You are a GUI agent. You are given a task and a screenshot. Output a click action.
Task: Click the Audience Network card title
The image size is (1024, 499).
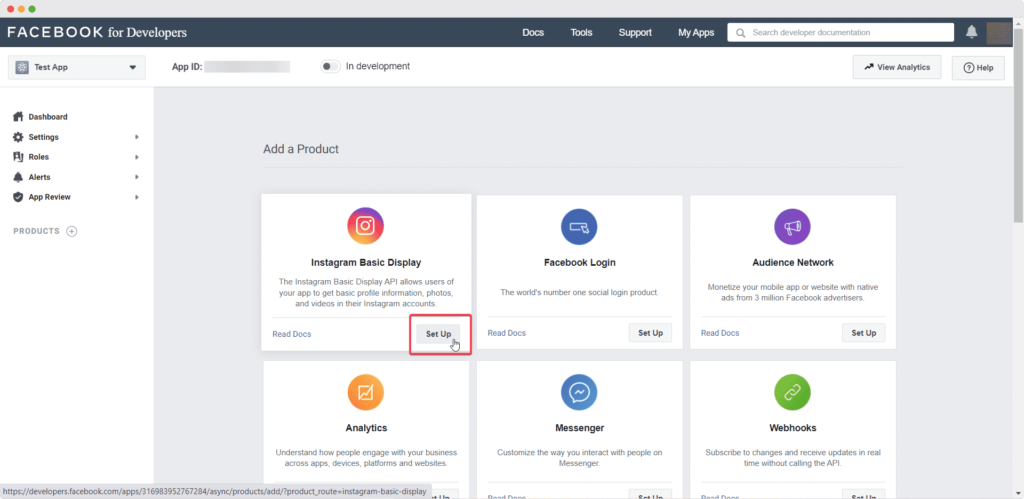pyautogui.click(x=793, y=263)
